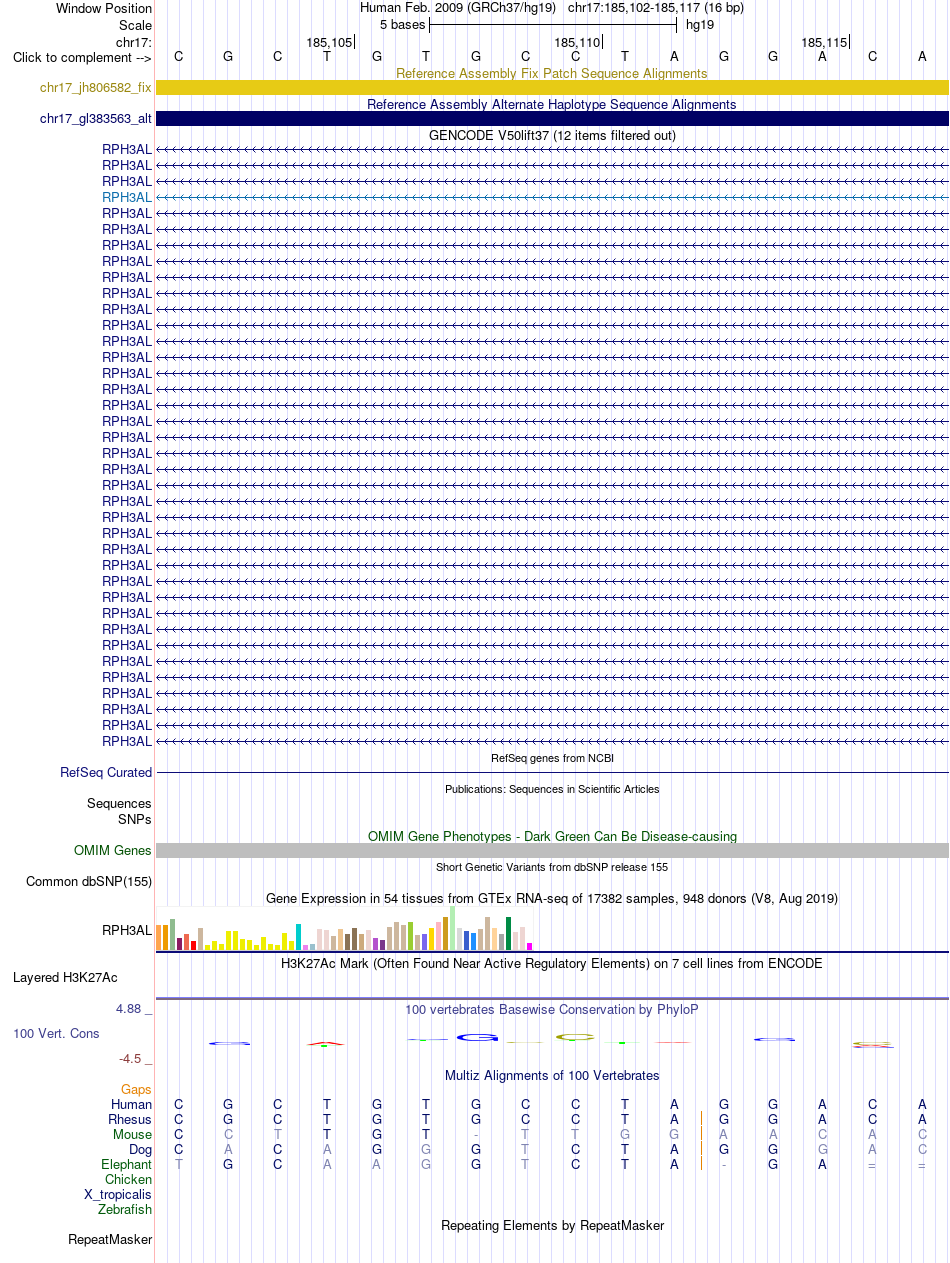Click the Window Position label
Viewport: 950px width, 1263px height.
104,8
